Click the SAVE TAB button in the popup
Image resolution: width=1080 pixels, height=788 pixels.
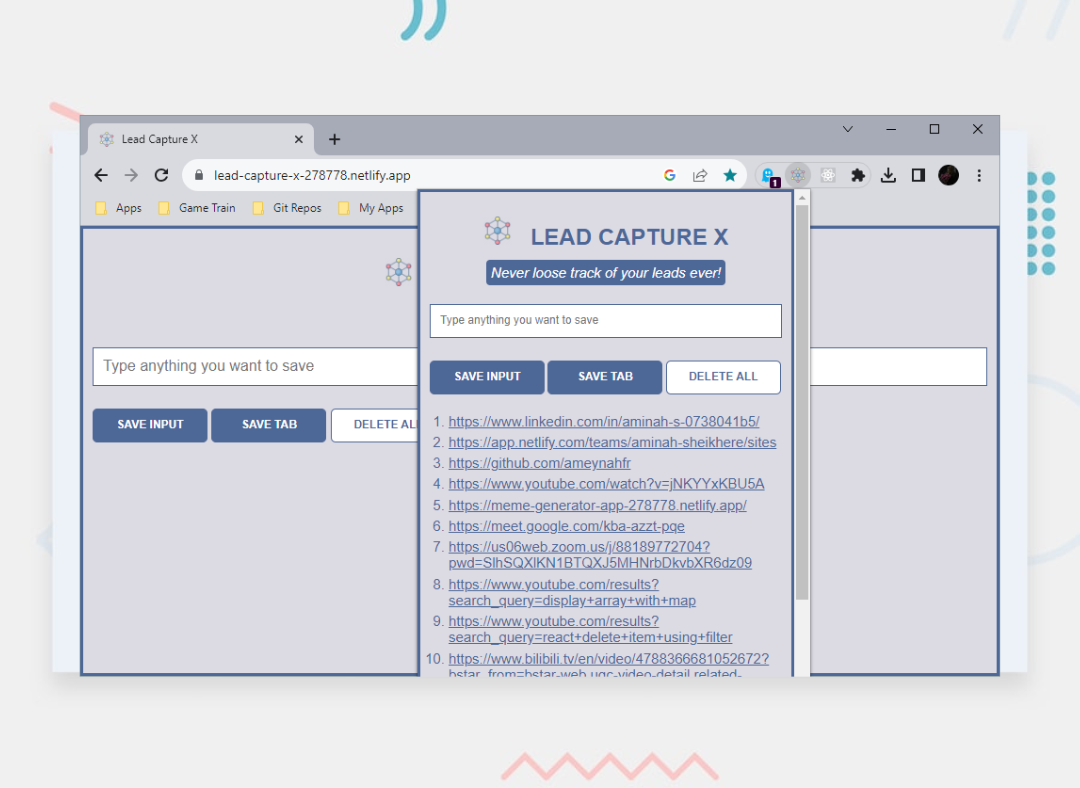[604, 377]
